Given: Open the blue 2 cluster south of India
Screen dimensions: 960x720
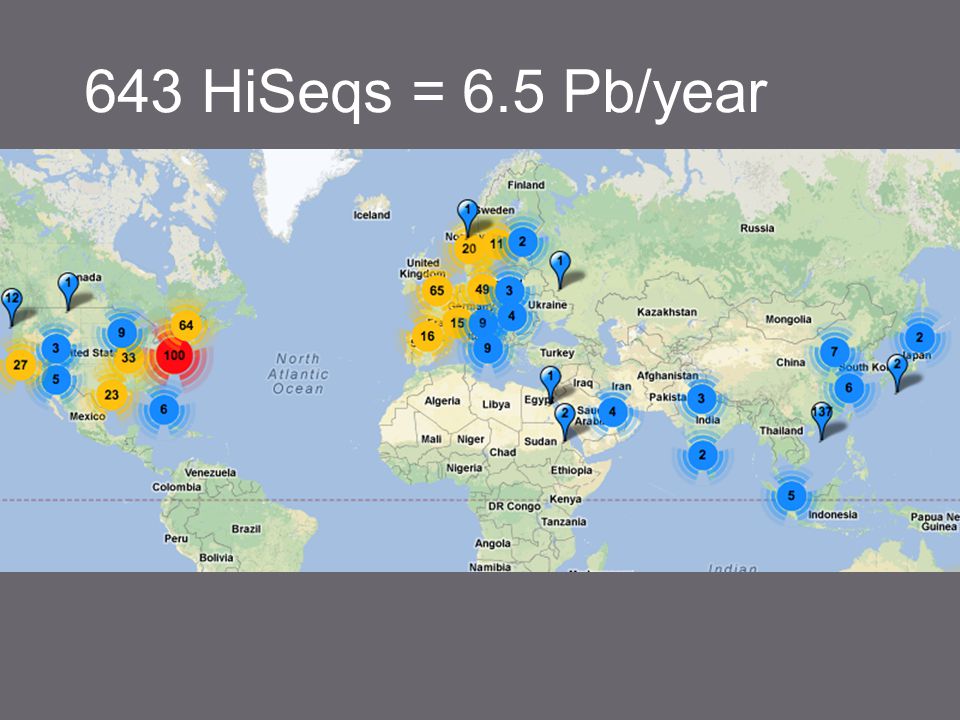Looking at the screenshot, I should (702, 455).
